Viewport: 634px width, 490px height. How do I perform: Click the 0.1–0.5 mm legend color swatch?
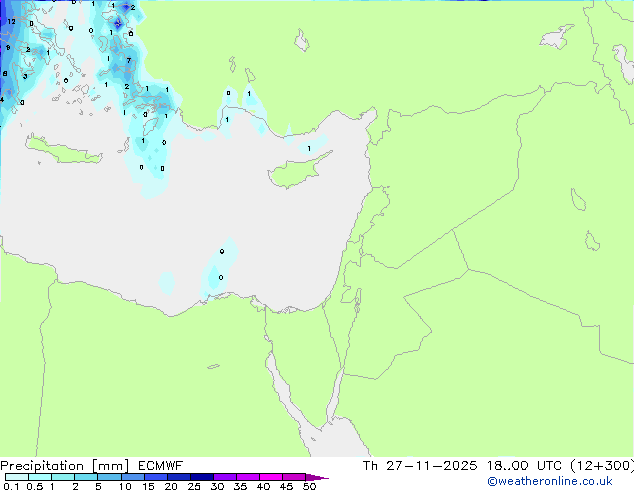pyautogui.click(x=17, y=477)
